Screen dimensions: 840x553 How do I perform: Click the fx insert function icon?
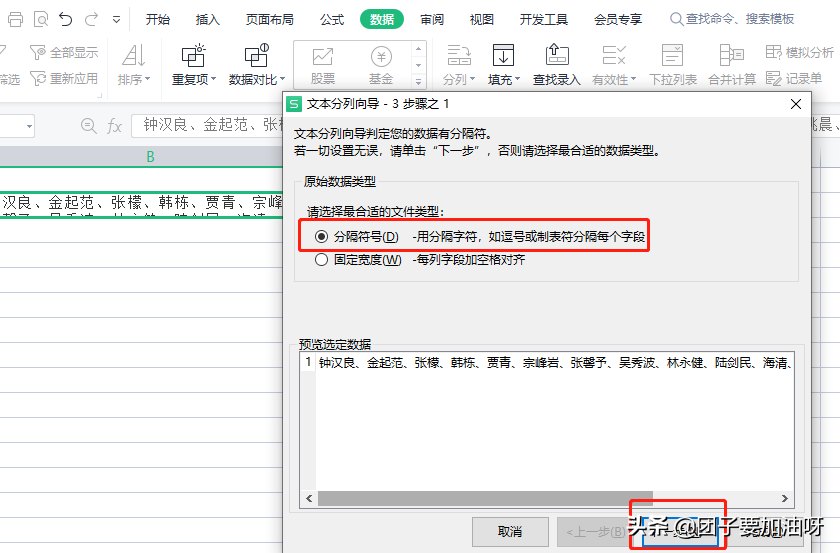pyautogui.click(x=114, y=126)
